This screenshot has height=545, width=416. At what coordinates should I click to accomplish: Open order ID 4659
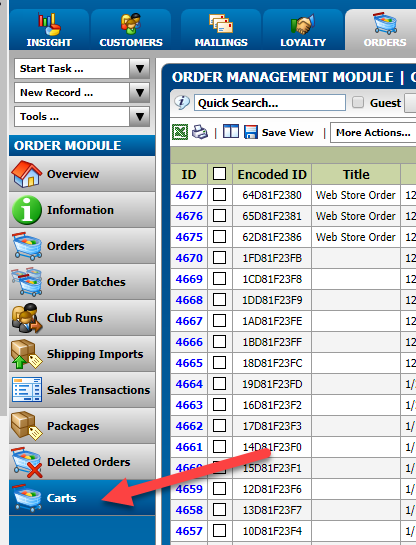pyautogui.click(x=189, y=489)
